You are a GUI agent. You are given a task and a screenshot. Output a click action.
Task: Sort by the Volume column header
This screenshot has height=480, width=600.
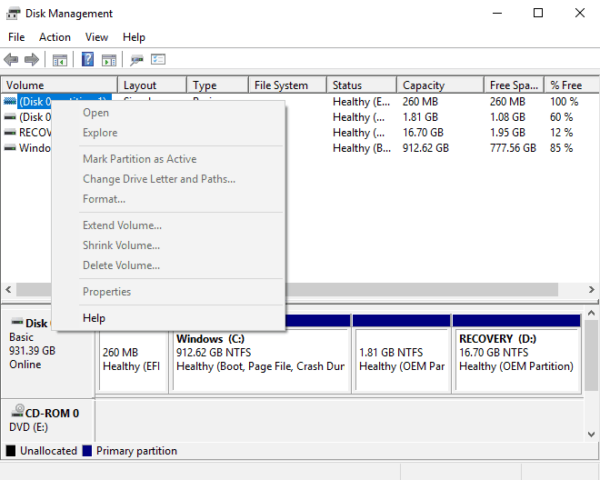pos(59,85)
